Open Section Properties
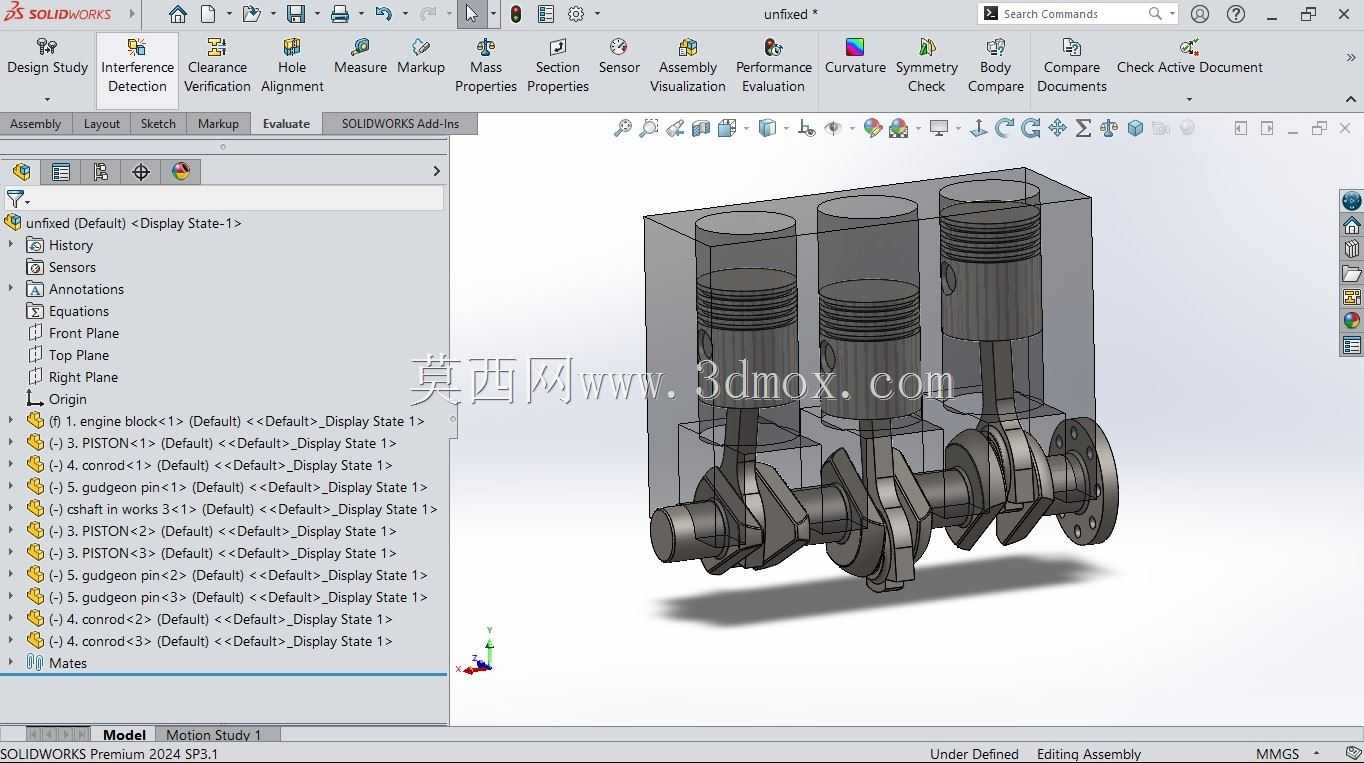Viewport: 1364px width, 763px height. coord(557,65)
